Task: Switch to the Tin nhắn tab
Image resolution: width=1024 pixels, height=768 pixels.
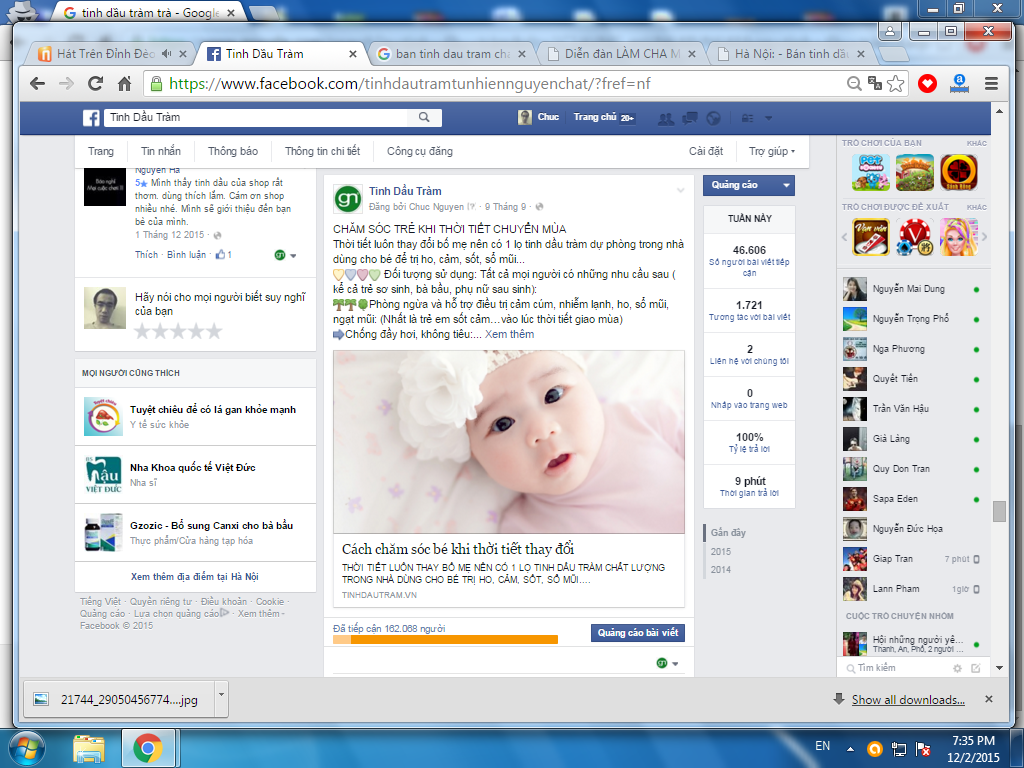Action: pyautogui.click(x=161, y=152)
